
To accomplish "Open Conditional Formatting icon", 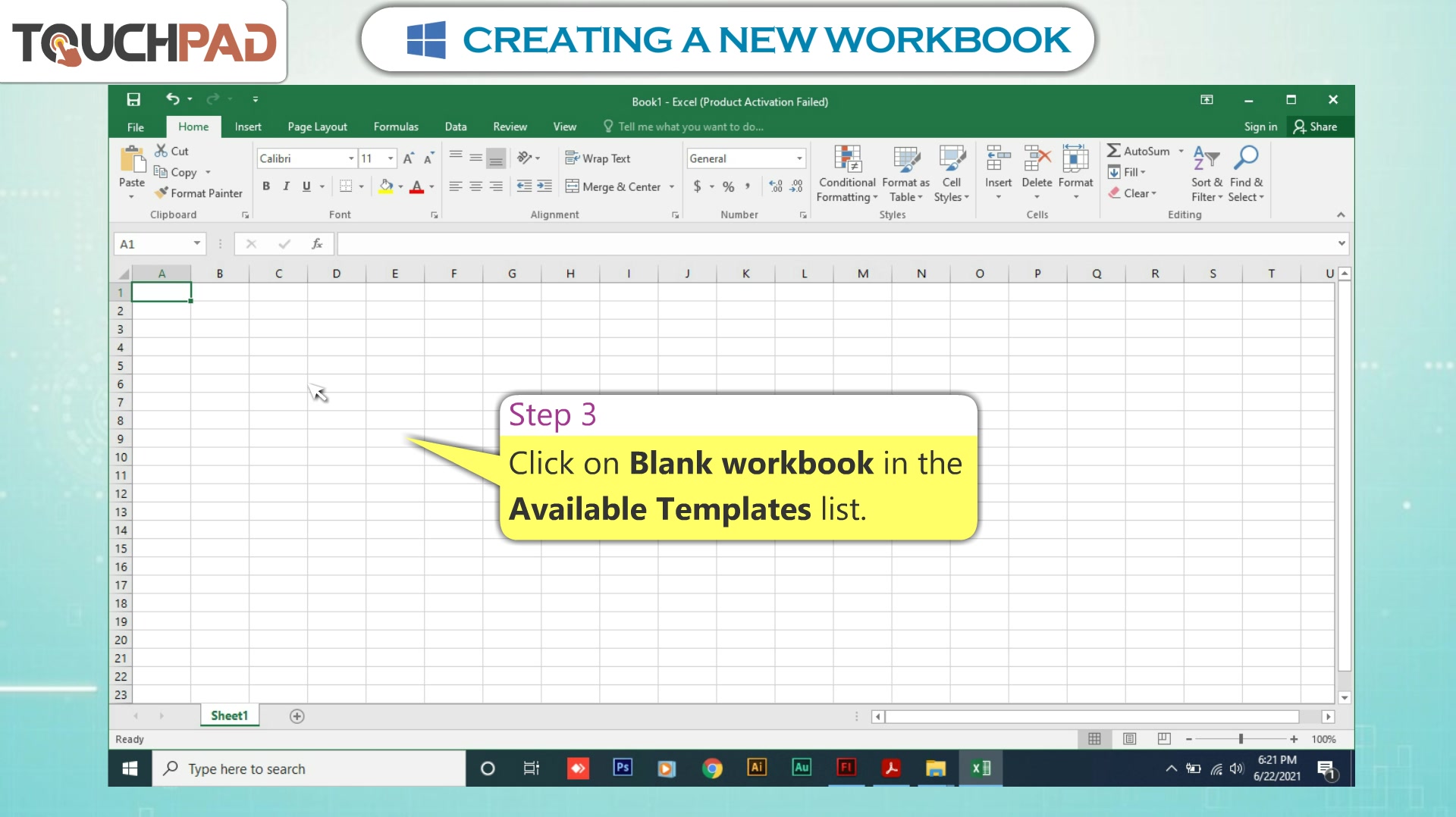I will click(847, 158).
